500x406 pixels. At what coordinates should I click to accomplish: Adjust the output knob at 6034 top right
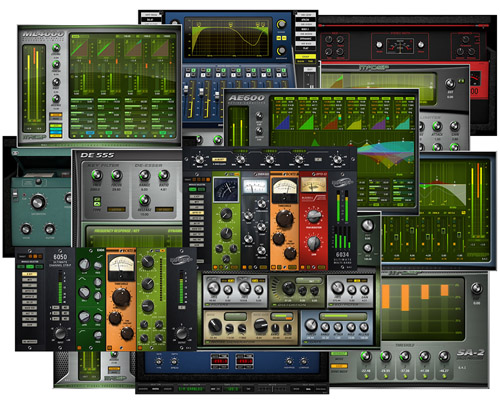click(337, 159)
